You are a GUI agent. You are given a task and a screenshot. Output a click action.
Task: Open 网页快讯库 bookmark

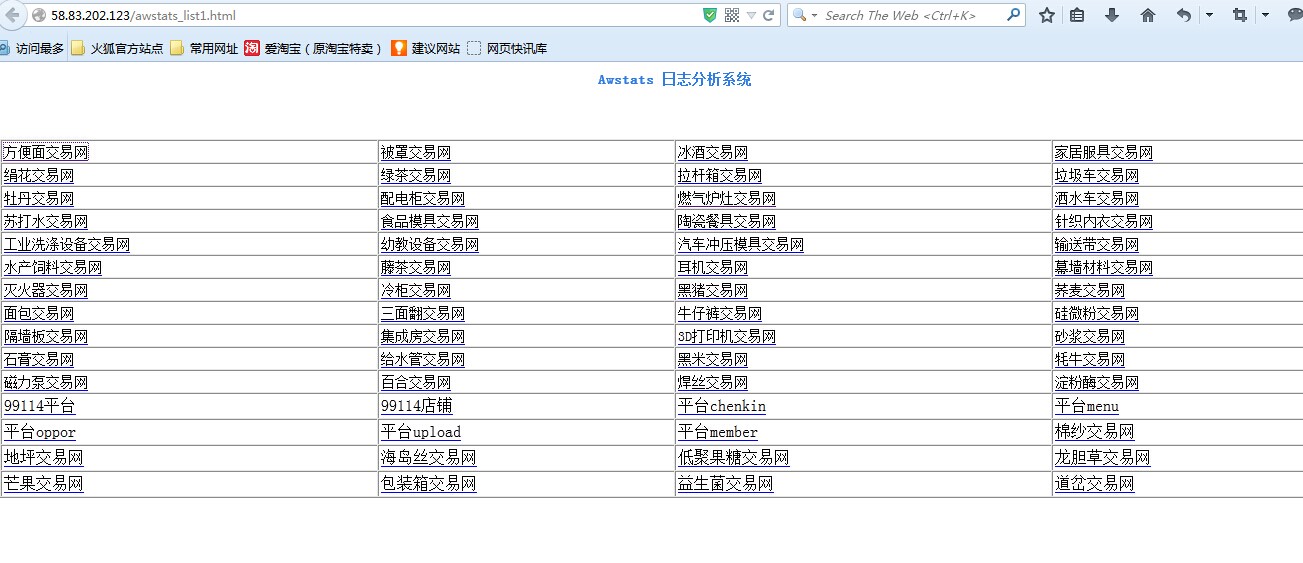coord(507,48)
